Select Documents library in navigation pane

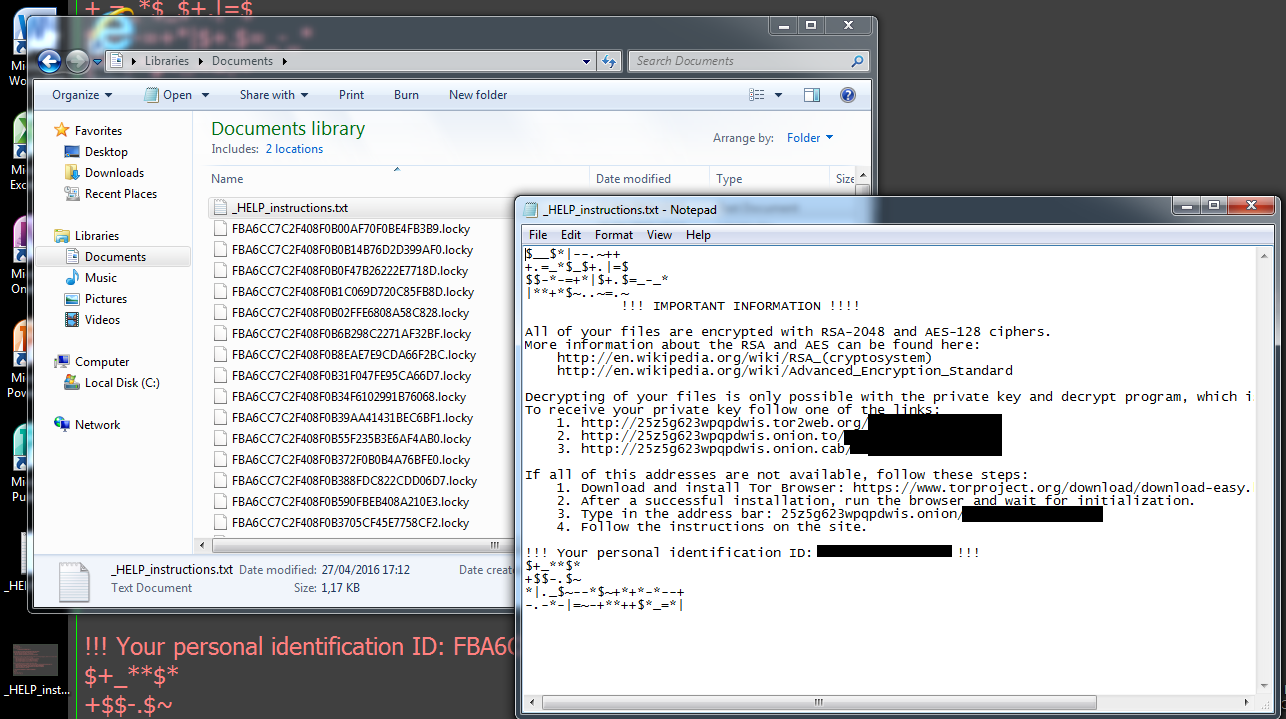click(115, 257)
